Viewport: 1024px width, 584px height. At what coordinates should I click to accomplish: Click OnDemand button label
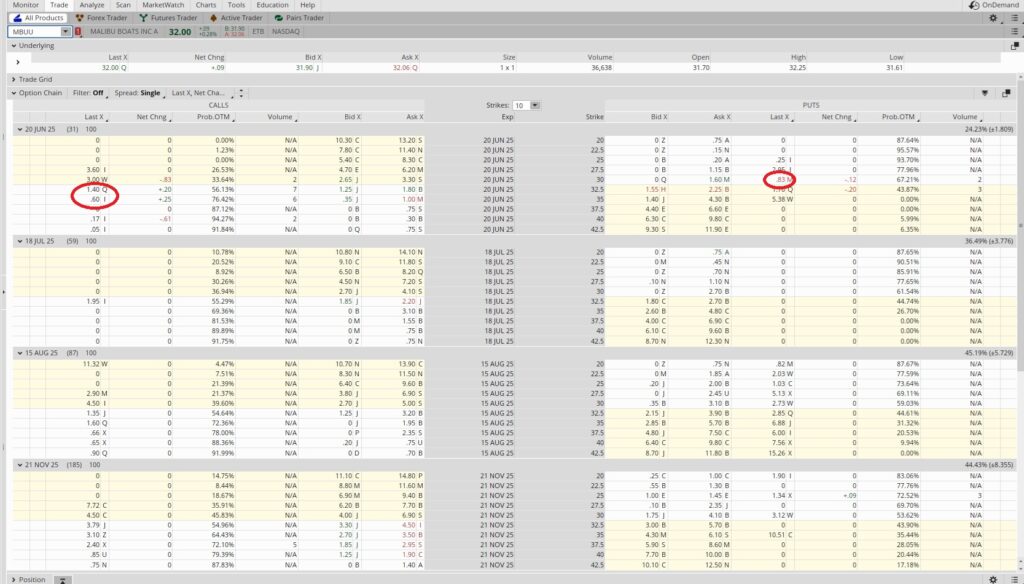[1000, 5]
